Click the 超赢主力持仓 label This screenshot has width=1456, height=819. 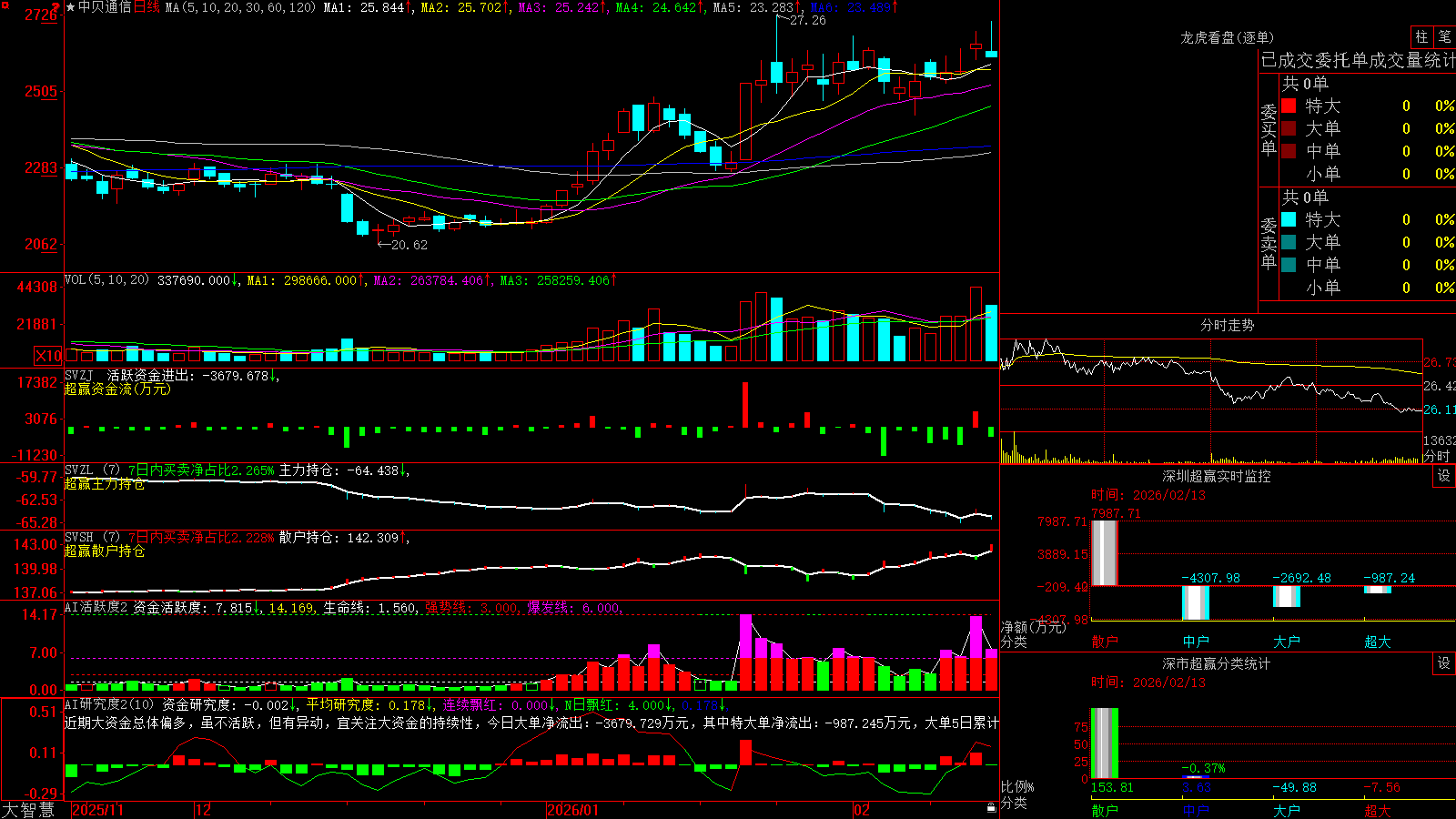[x=105, y=483]
